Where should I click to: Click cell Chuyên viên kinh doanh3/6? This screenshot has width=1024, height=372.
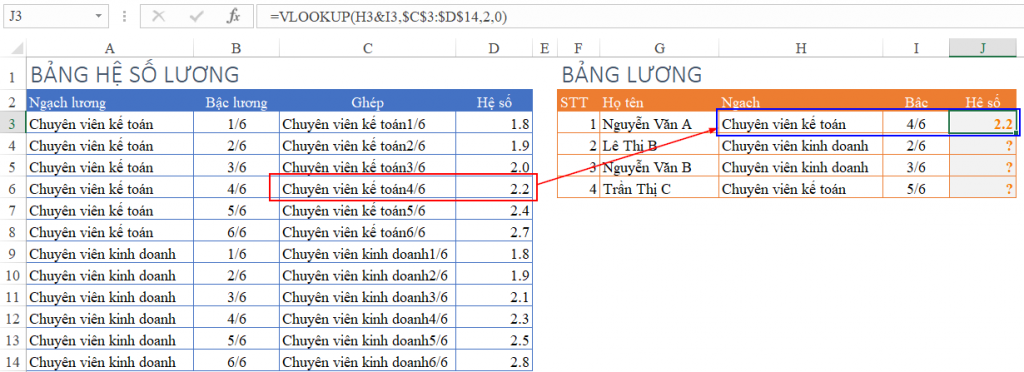click(368, 297)
